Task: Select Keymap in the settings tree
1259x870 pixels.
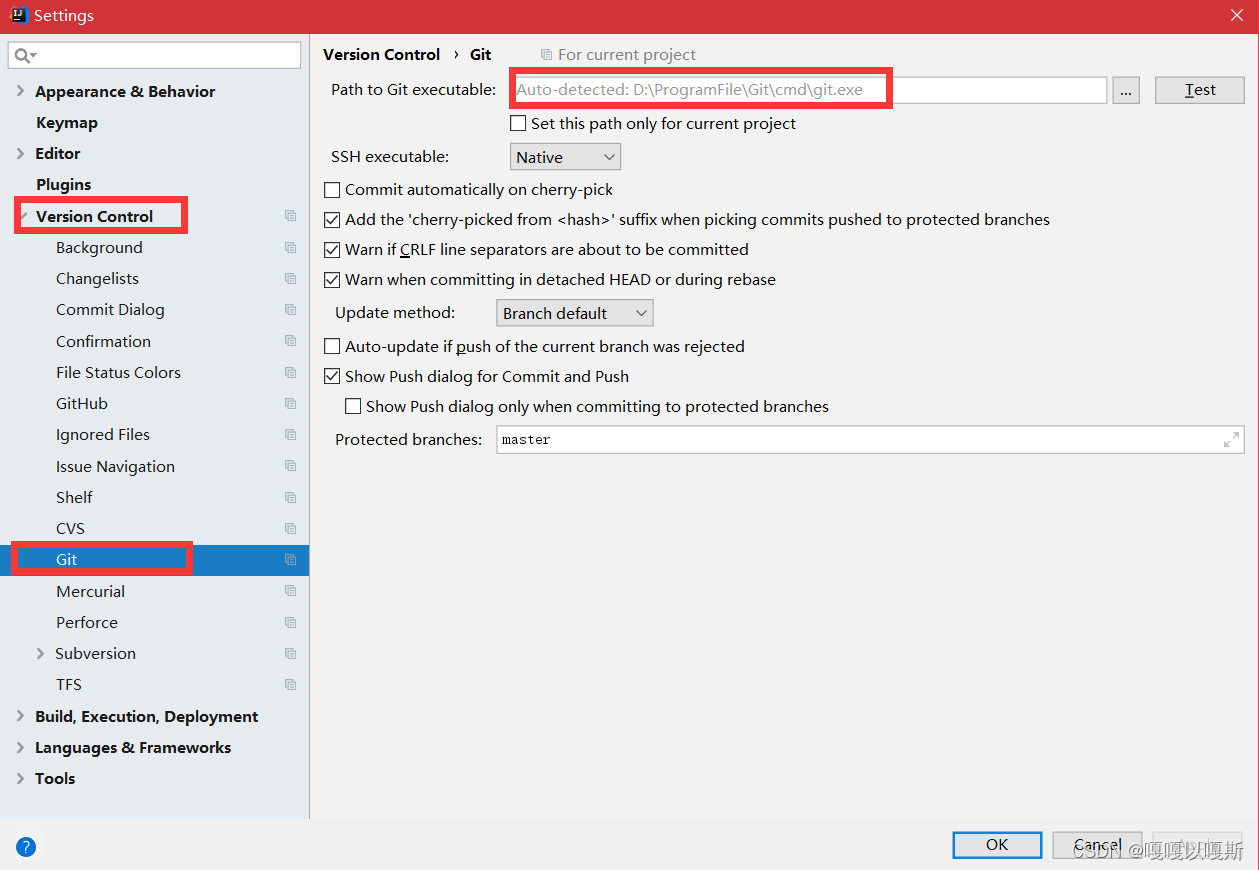Action: [67, 122]
